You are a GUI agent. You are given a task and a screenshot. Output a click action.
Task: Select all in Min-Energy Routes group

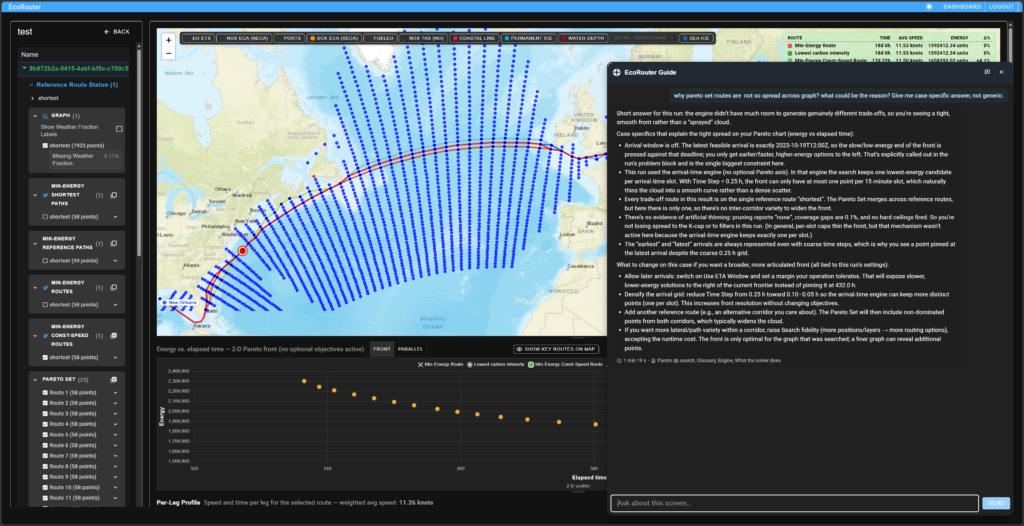pyautogui.click(x=113, y=288)
